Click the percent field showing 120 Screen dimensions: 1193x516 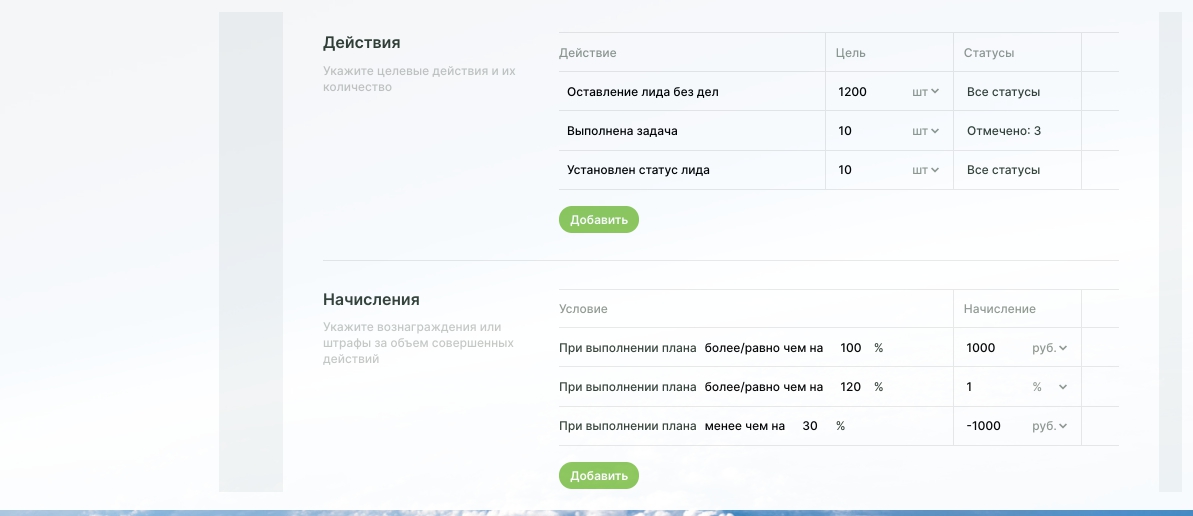tap(851, 387)
